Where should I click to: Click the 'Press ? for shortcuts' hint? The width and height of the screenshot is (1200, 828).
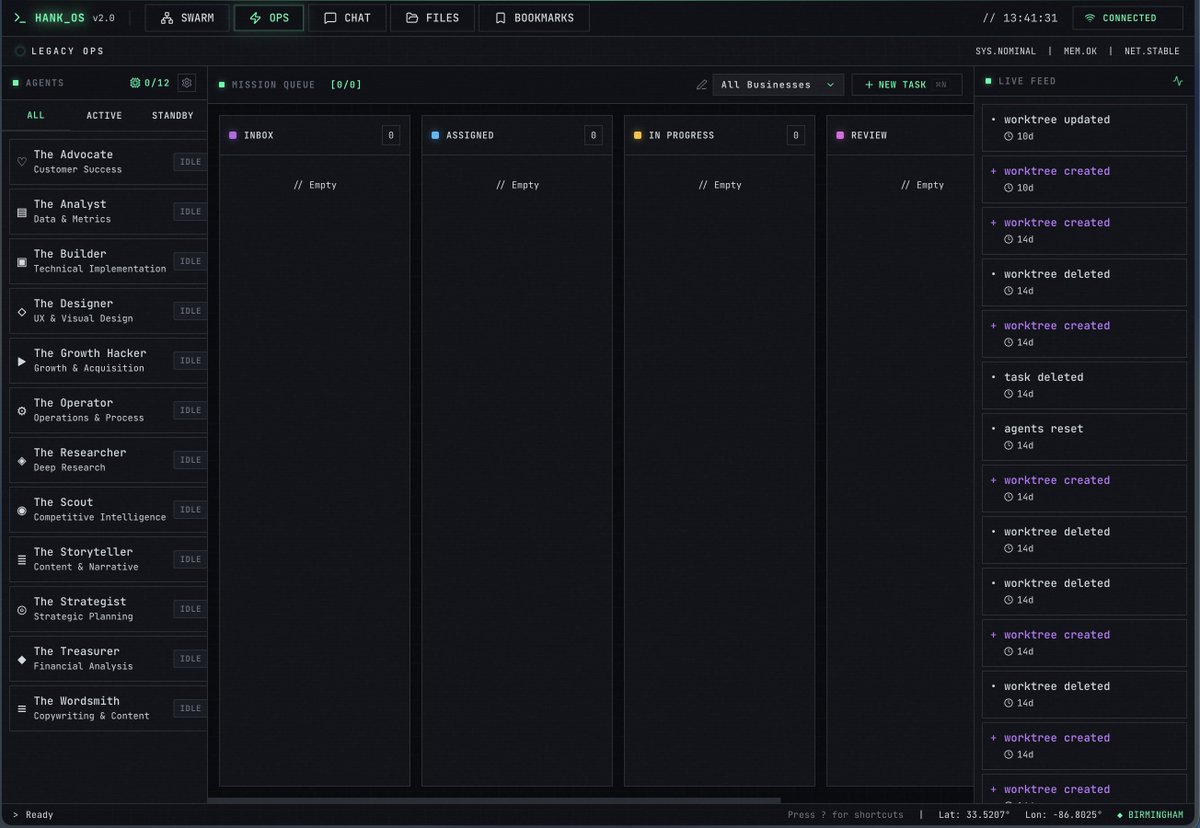845,815
